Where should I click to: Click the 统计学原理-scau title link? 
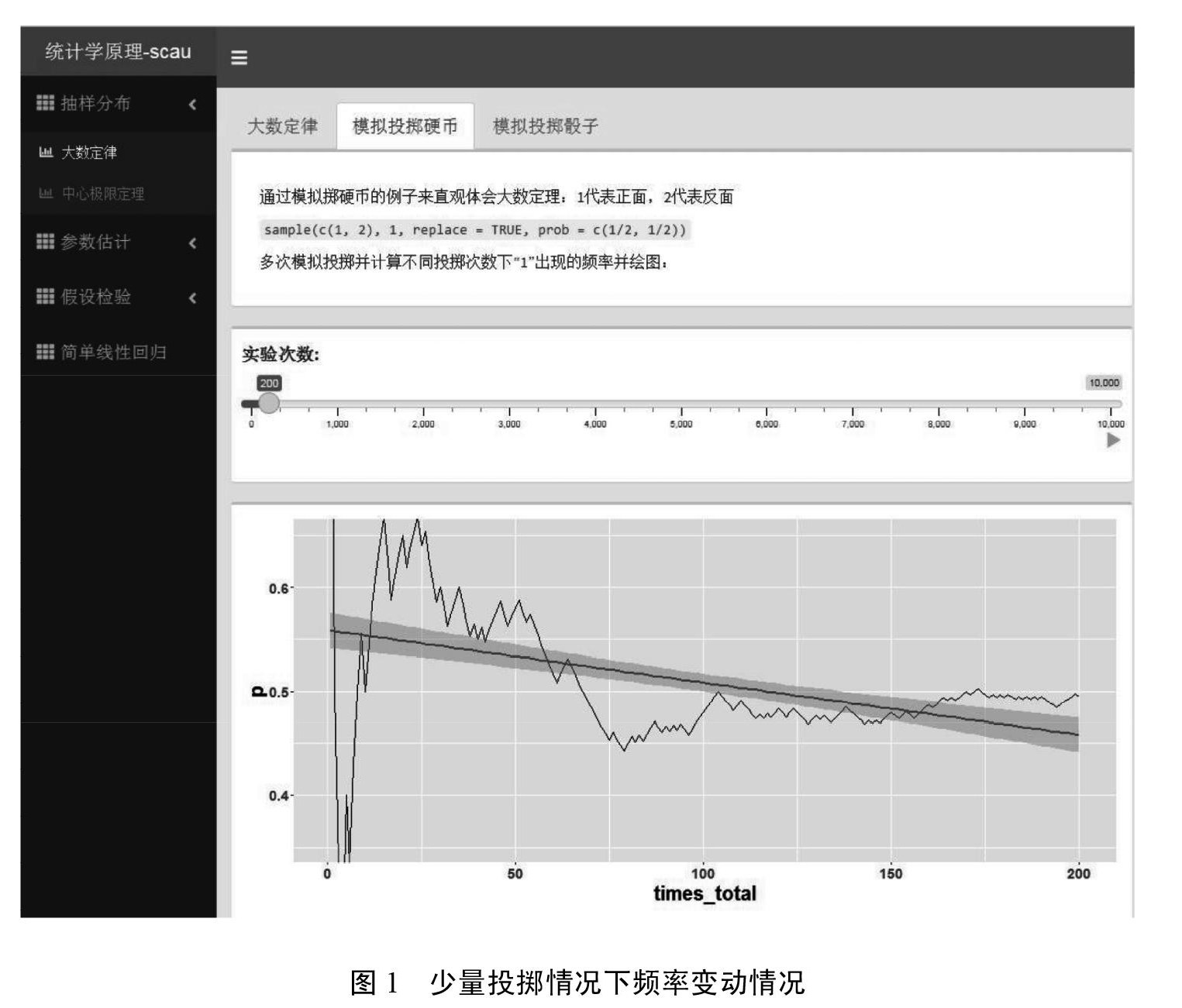click(118, 52)
